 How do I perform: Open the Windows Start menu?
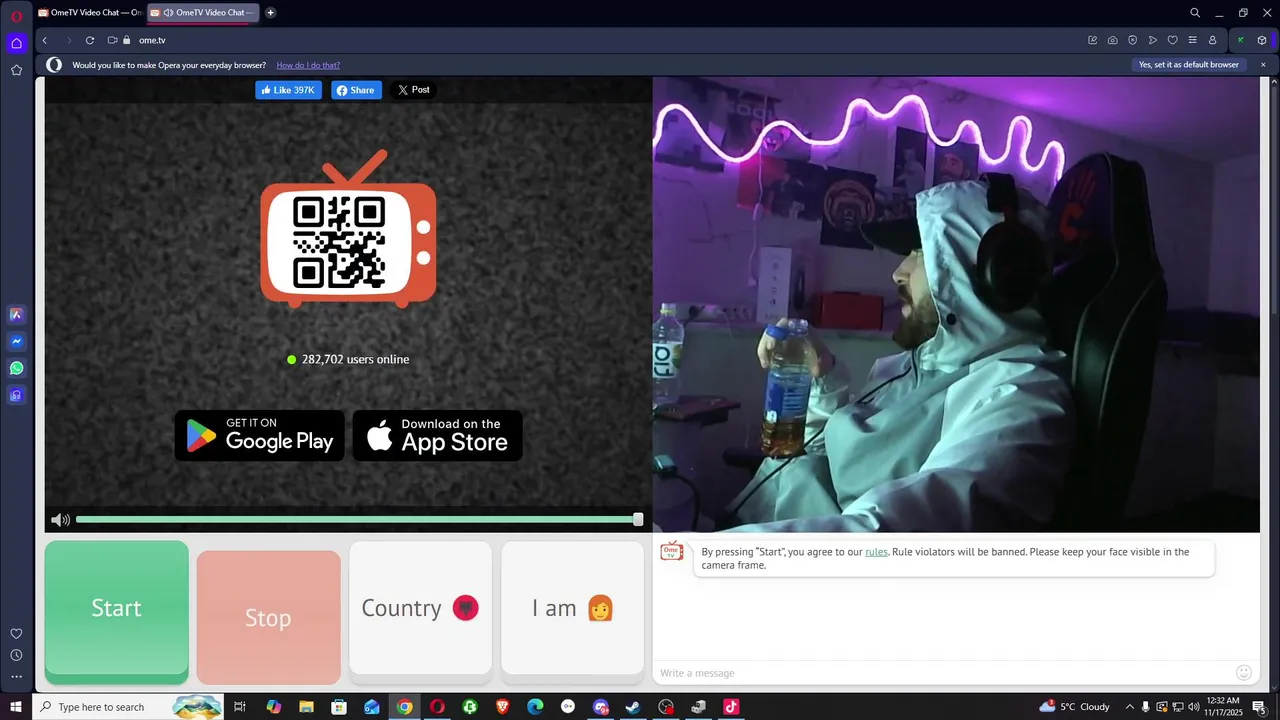[16, 707]
